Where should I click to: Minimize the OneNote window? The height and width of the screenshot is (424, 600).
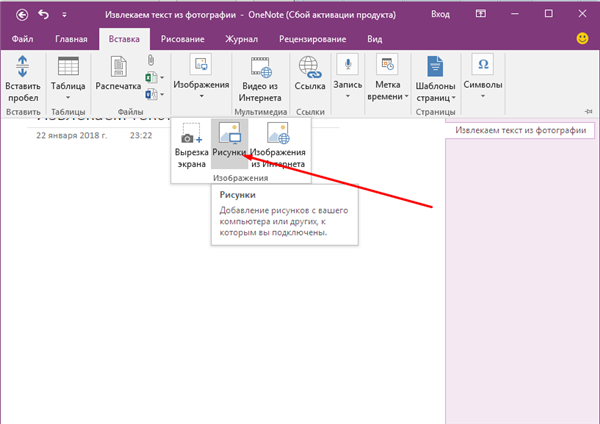point(515,14)
